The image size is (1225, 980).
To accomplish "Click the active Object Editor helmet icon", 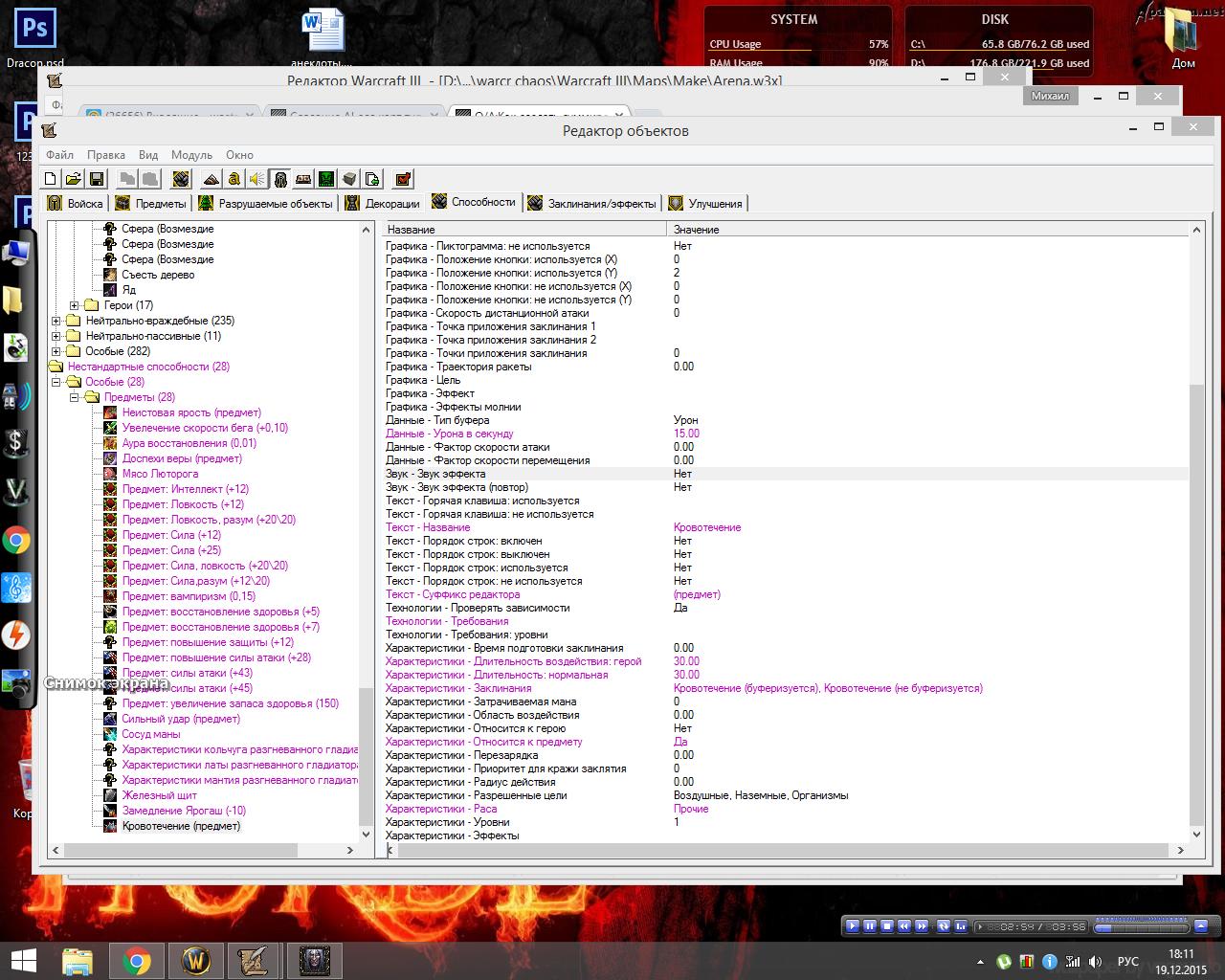I will (x=280, y=179).
